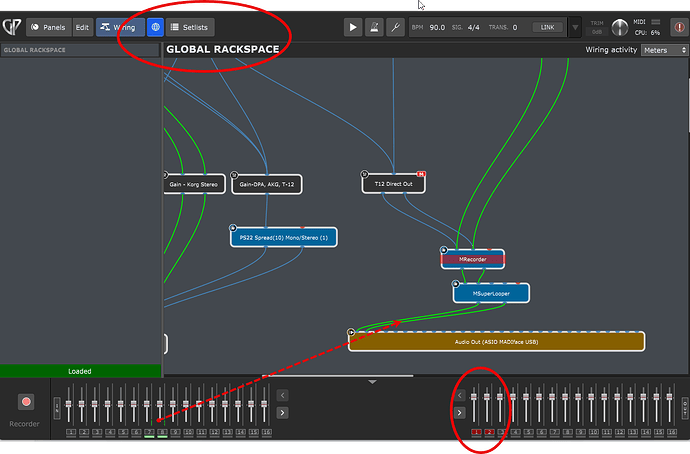Open the tuner fork icon
This screenshot has height=454, width=690.
[395, 27]
